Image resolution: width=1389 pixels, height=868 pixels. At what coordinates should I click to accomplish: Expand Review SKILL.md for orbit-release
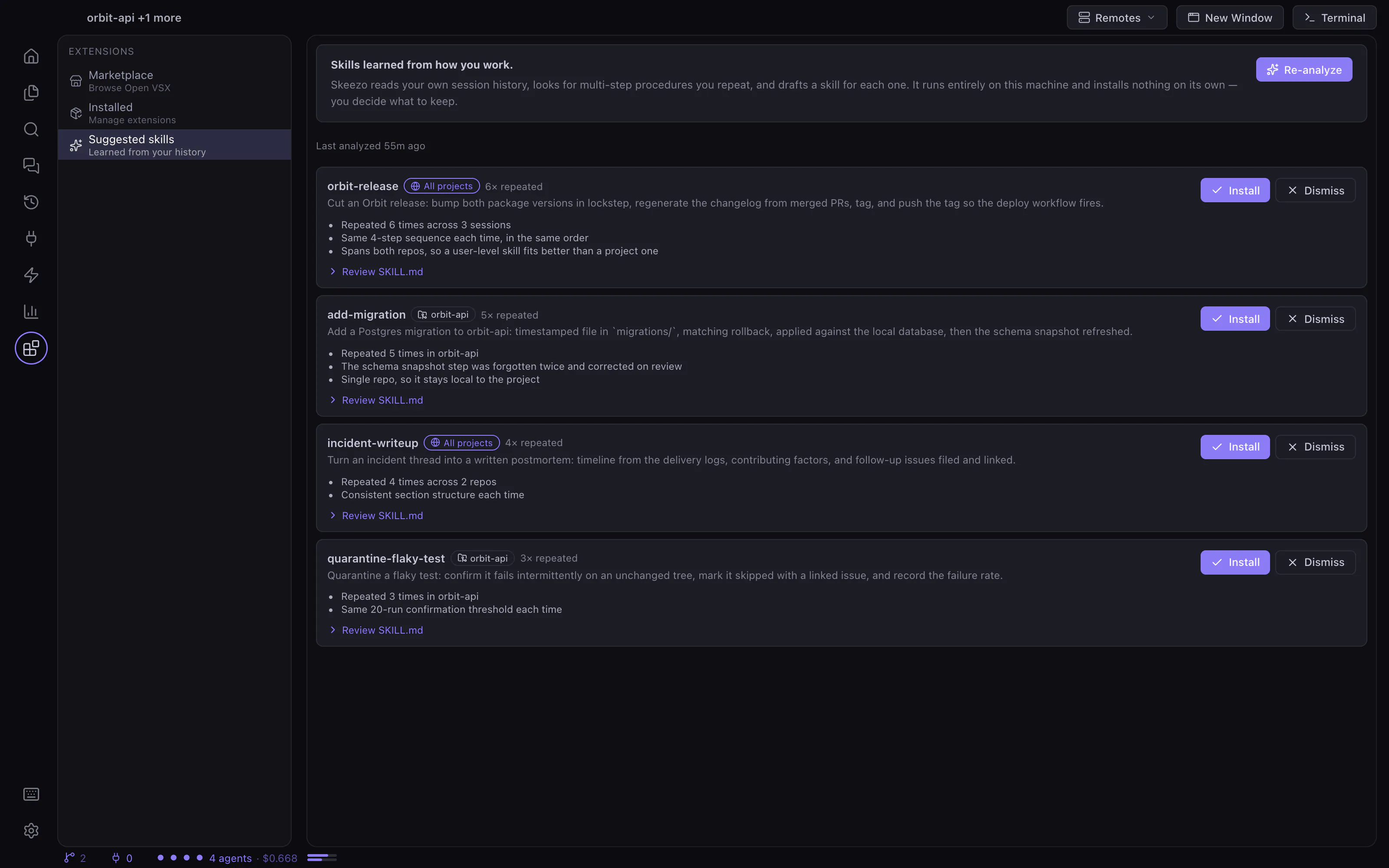(376, 272)
